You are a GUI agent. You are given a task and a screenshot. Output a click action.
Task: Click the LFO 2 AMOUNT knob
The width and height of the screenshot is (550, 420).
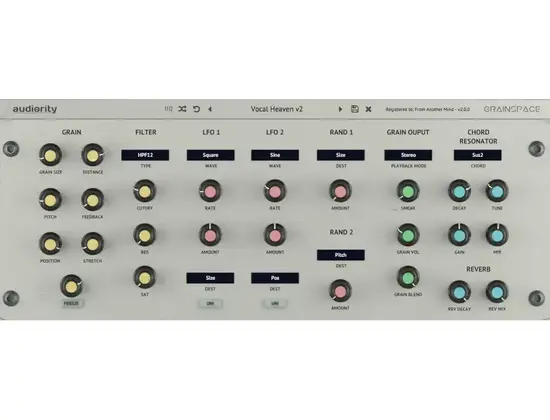tap(275, 235)
